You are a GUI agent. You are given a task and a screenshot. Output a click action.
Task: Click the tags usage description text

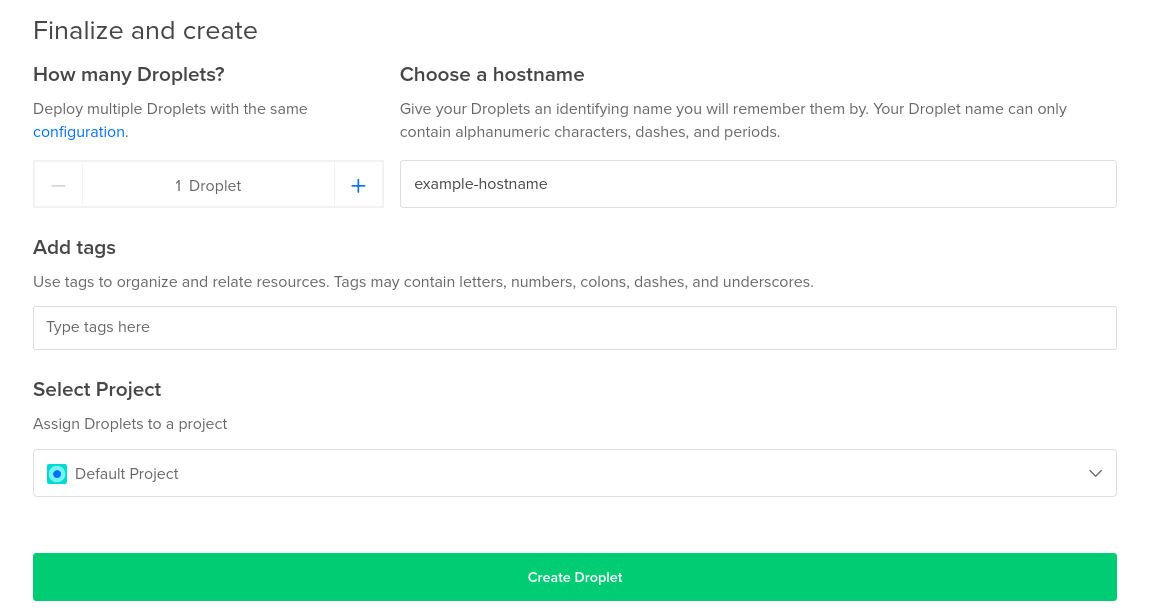(423, 282)
